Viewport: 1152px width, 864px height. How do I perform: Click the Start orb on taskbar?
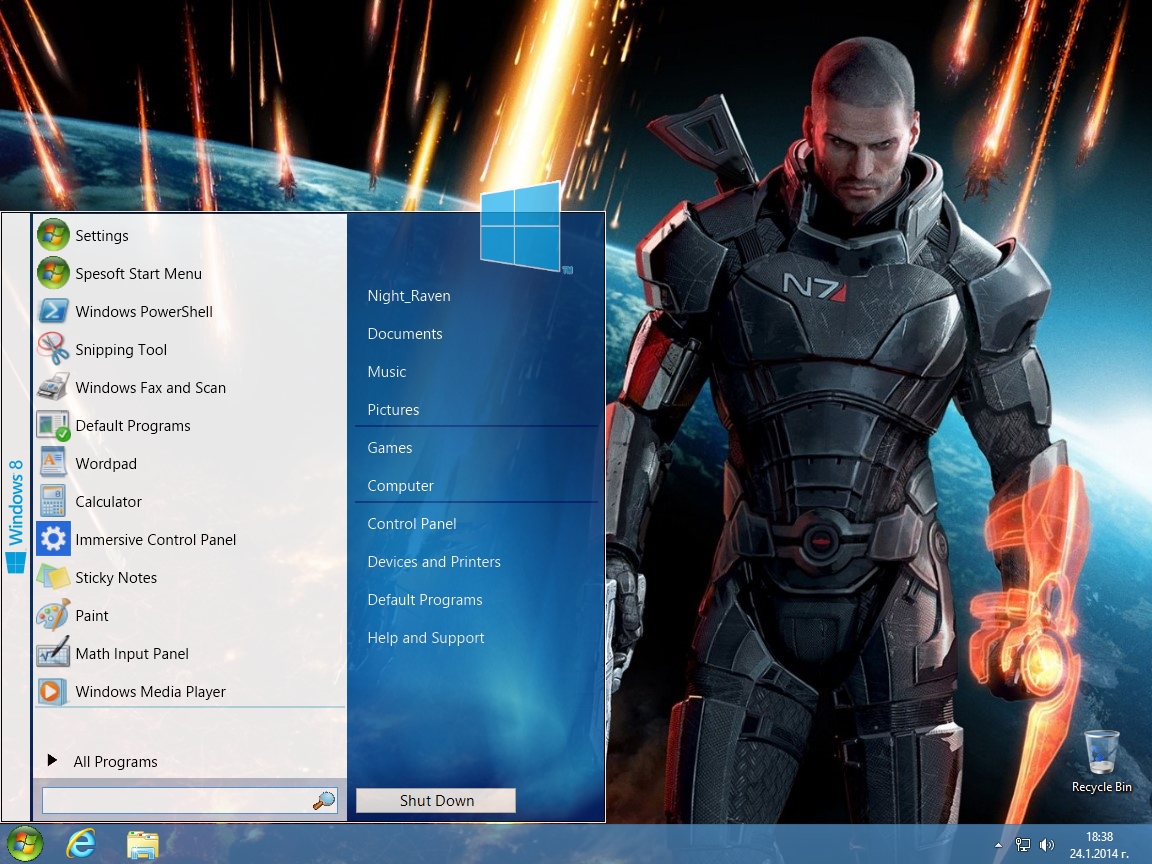pos(25,844)
